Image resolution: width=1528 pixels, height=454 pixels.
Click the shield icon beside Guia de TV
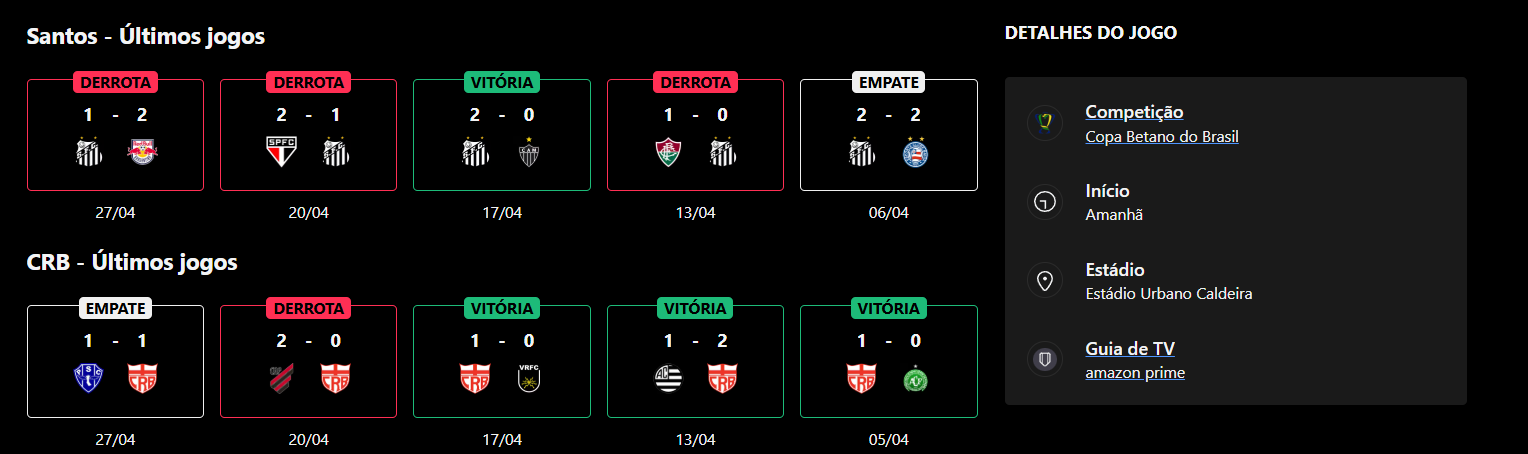click(1045, 360)
